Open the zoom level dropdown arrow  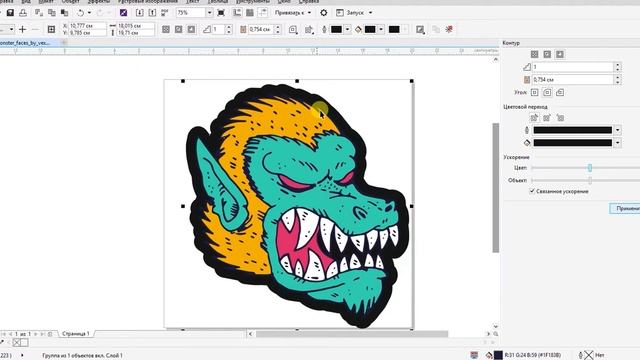tap(209, 13)
